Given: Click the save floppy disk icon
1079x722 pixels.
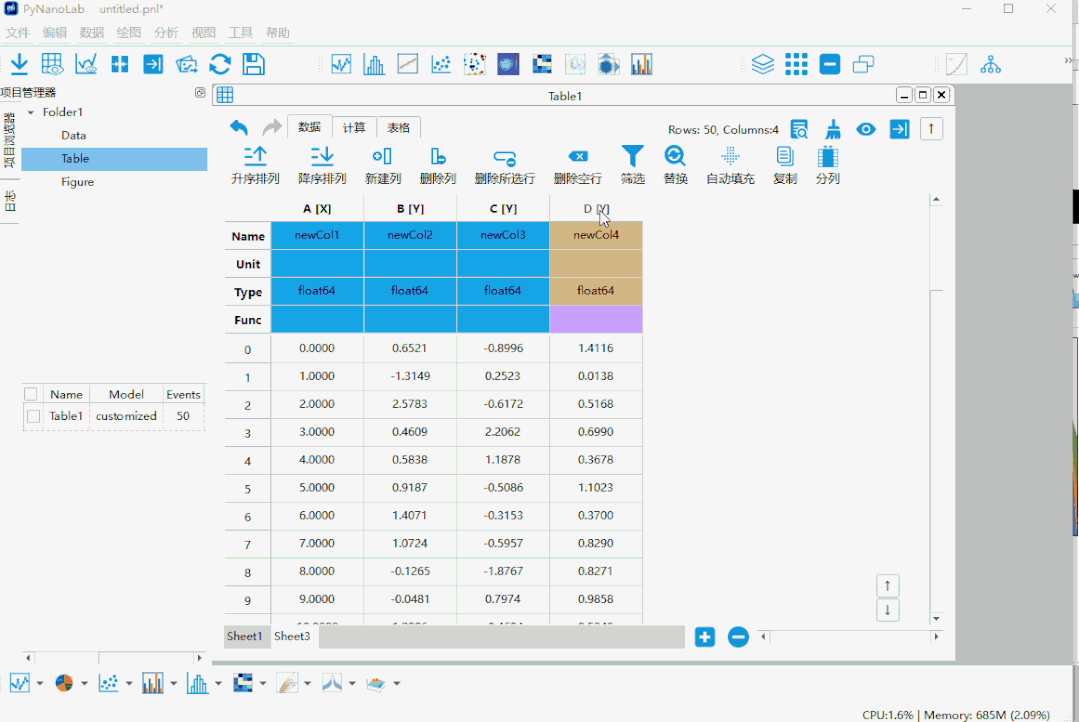Looking at the screenshot, I should point(254,64).
